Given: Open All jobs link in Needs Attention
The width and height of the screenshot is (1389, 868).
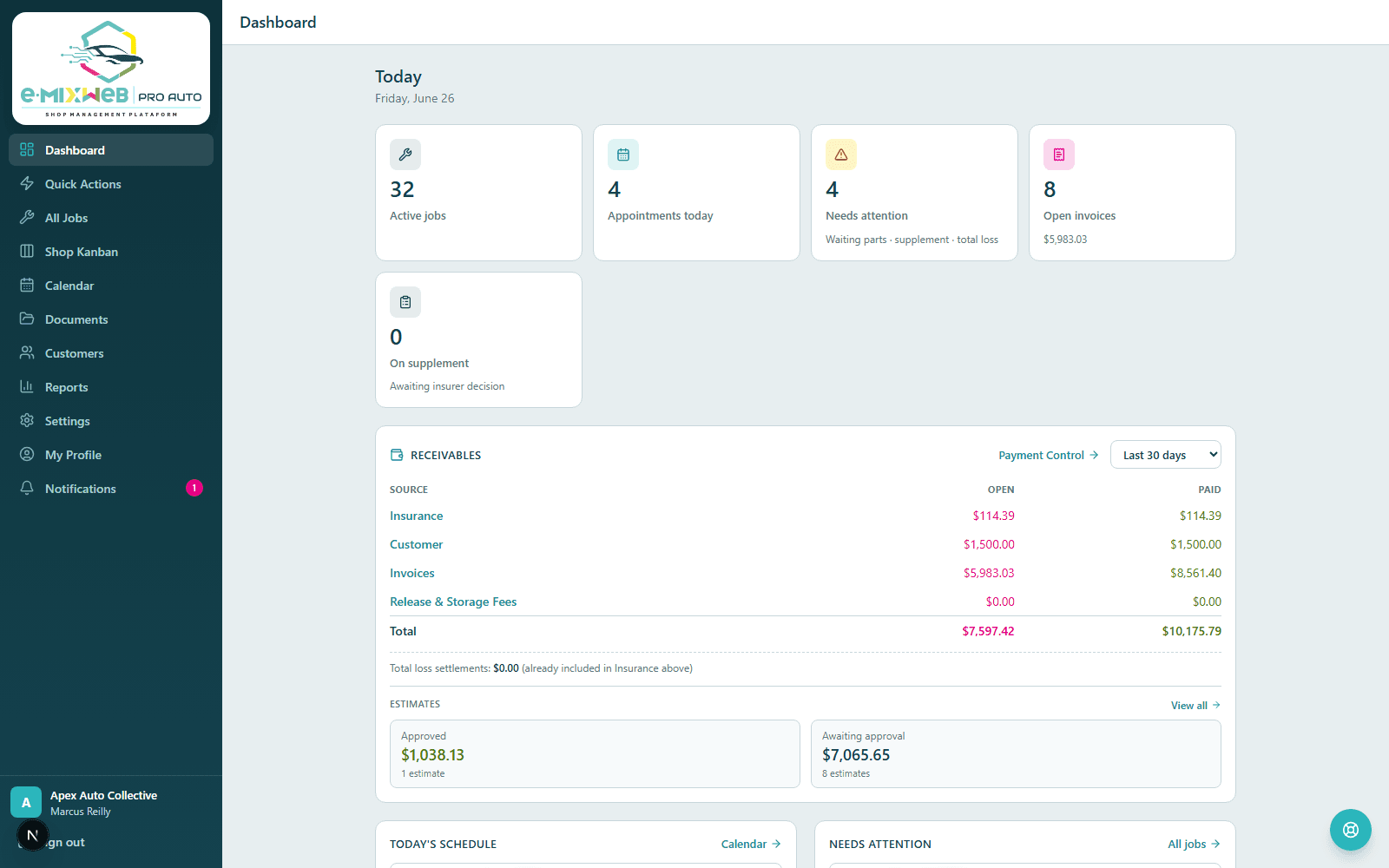Looking at the screenshot, I should (1194, 844).
